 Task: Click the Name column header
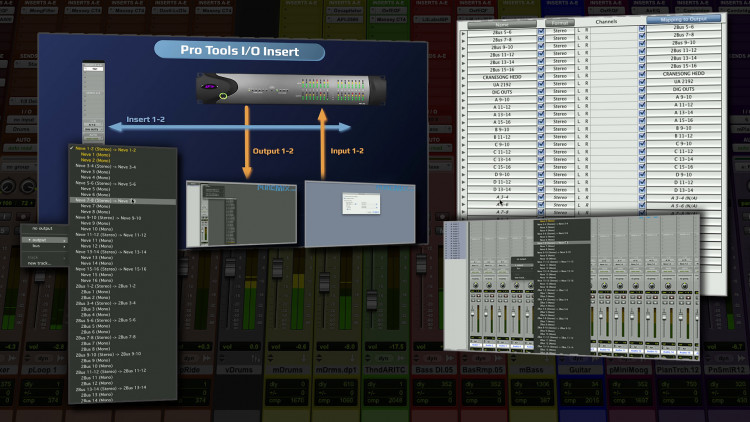coord(502,24)
